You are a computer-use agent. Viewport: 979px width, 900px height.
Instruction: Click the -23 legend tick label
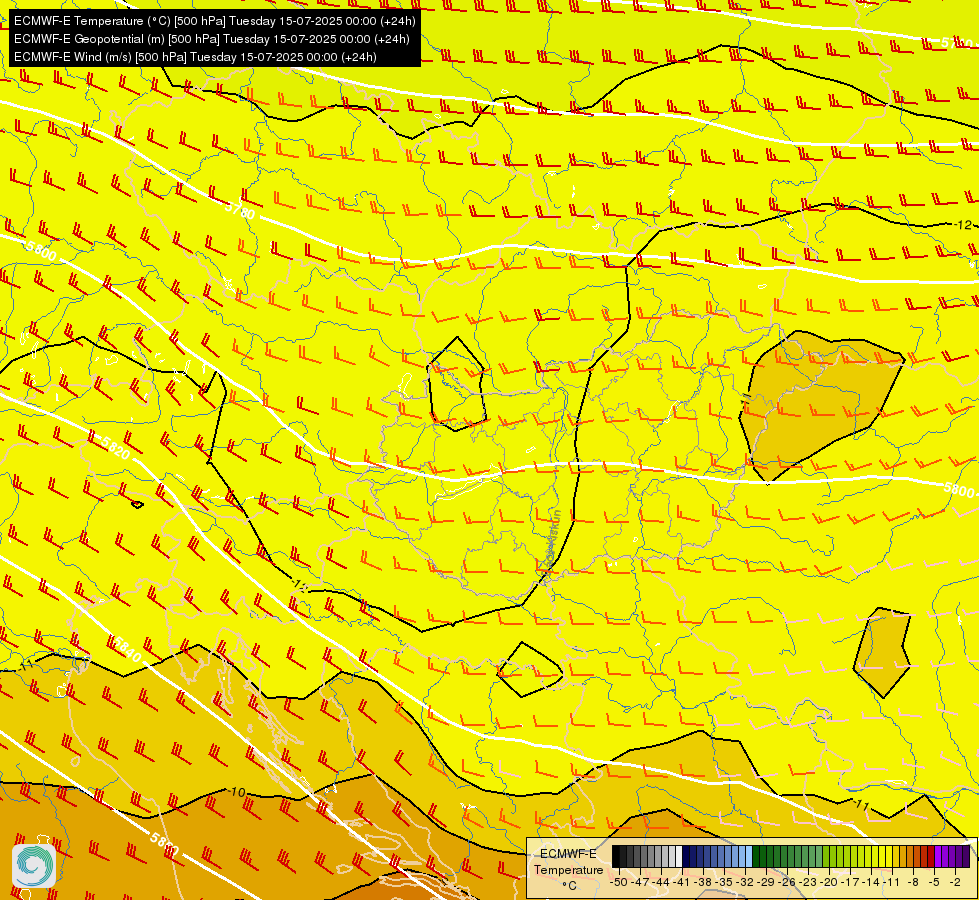pyautogui.click(x=807, y=882)
